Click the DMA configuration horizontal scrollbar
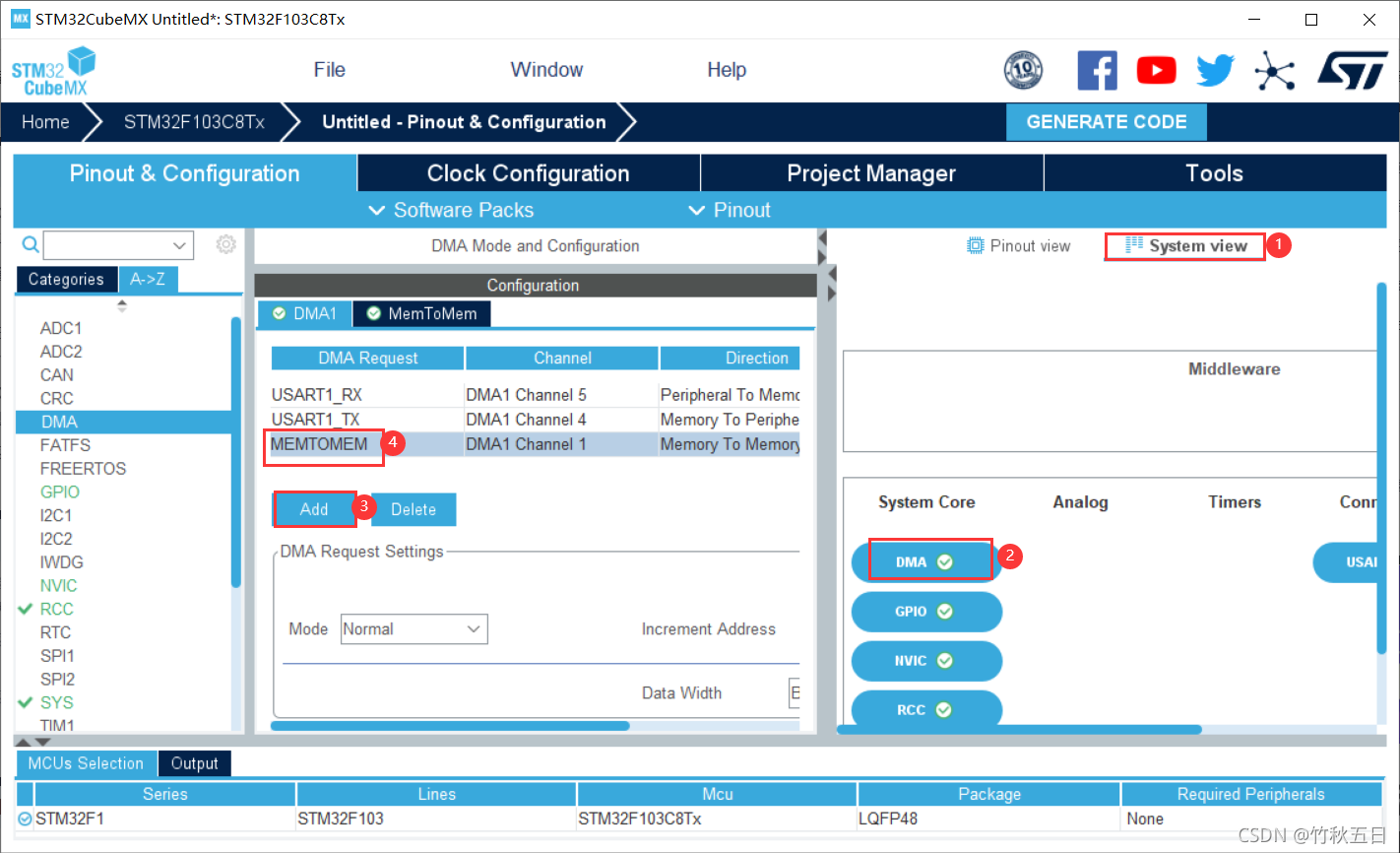Image resolution: width=1400 pixels, height=853 pixels. 450,726
